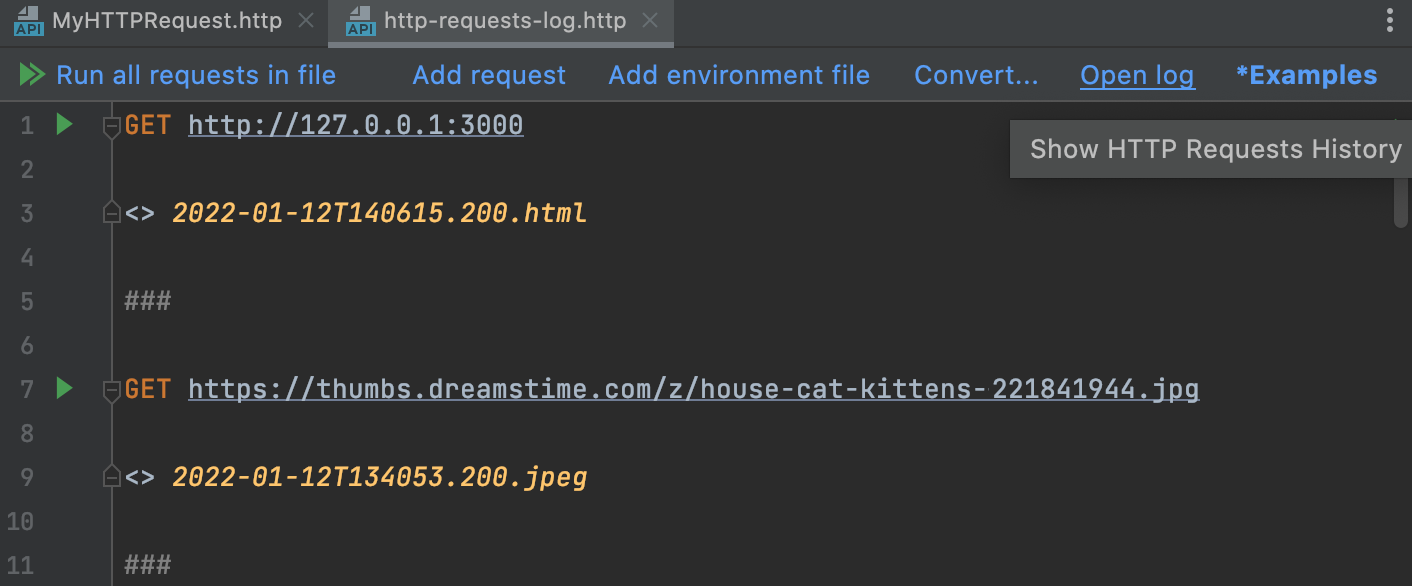Close the http-requests-log.http tab
Screen dimensions: 1412x586
click(650, 21)
